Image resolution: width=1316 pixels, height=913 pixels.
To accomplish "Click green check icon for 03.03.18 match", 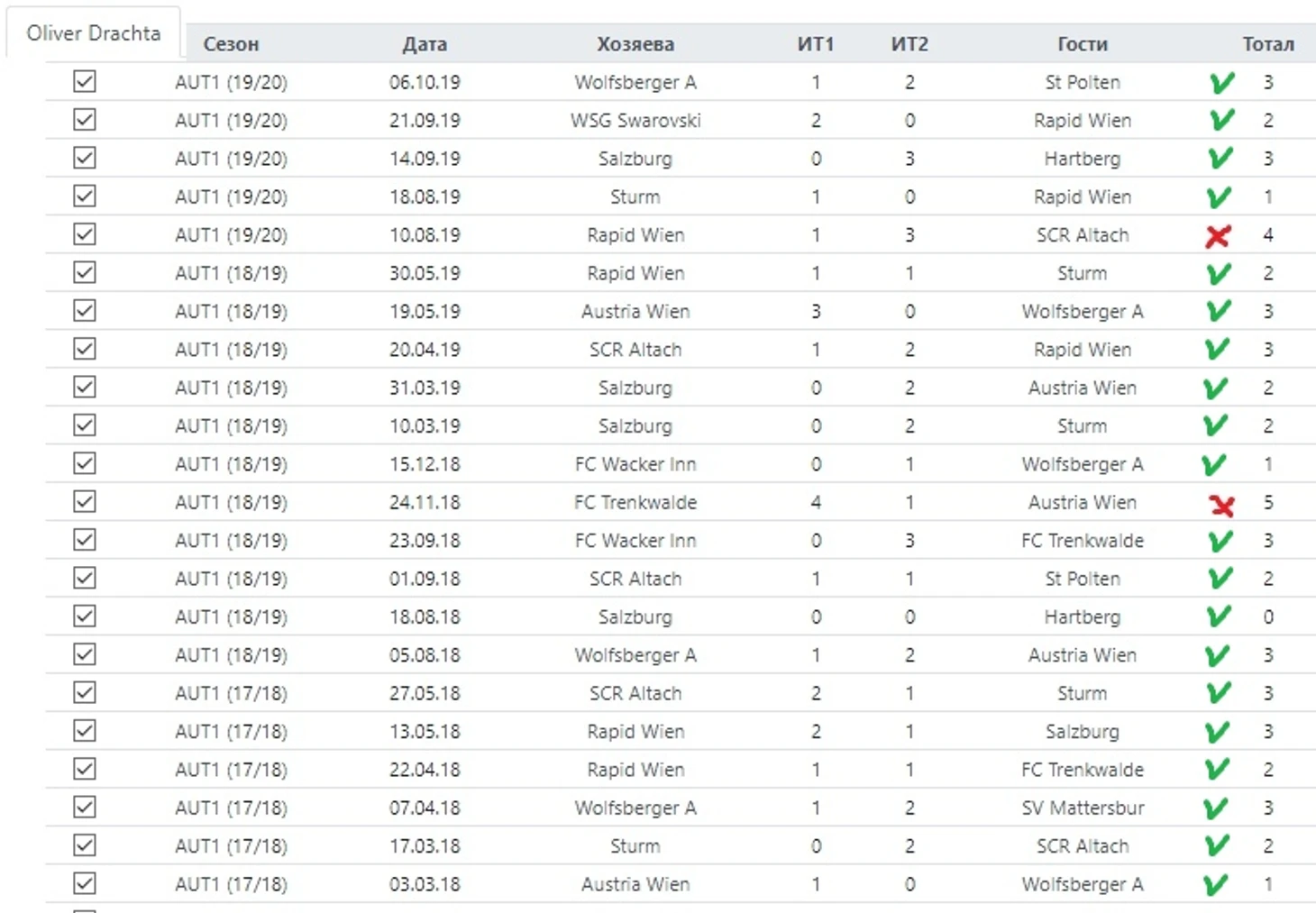I will (1215, 885).
